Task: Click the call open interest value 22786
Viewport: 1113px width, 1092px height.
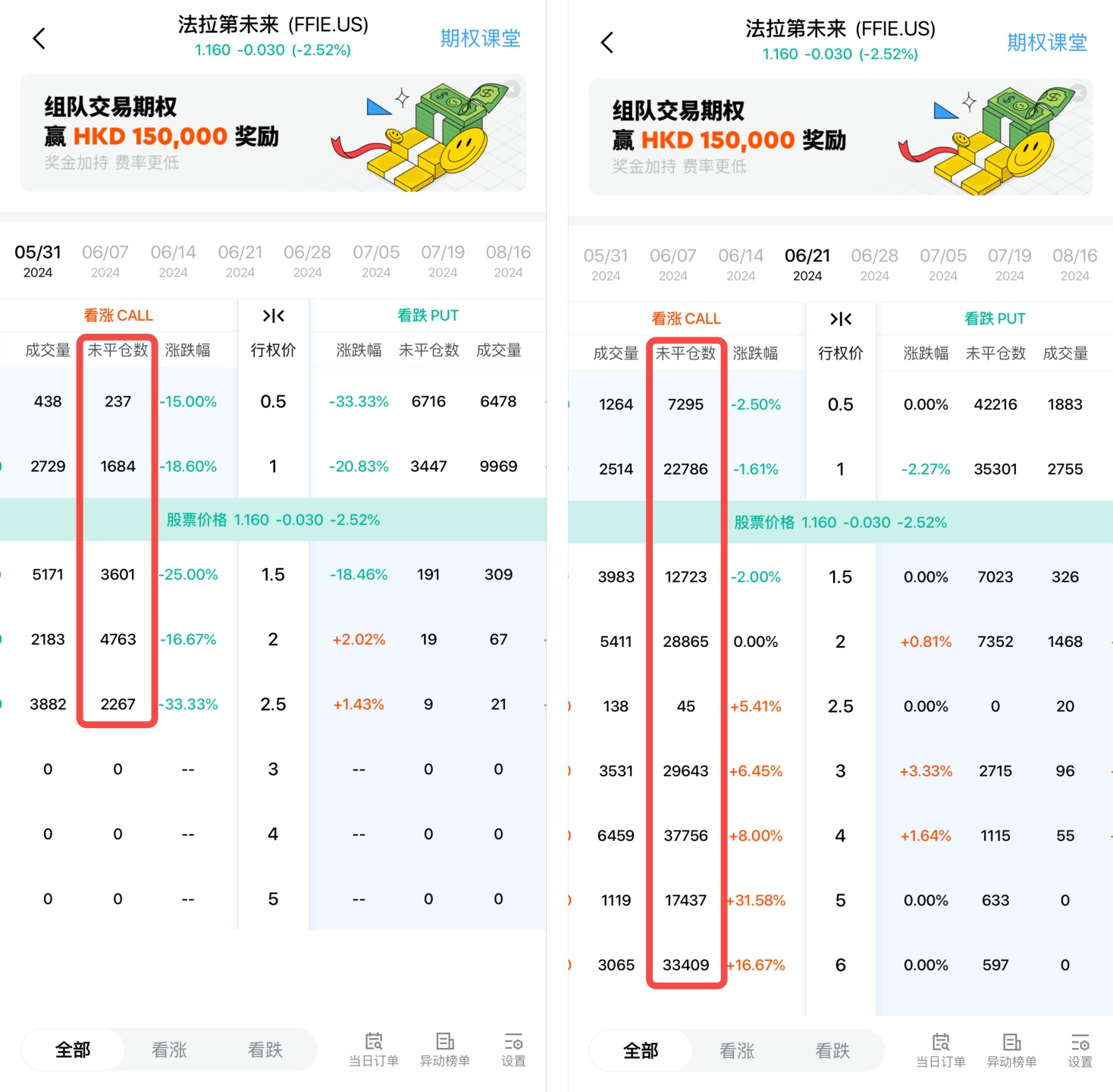Action: tap(685, 469)
